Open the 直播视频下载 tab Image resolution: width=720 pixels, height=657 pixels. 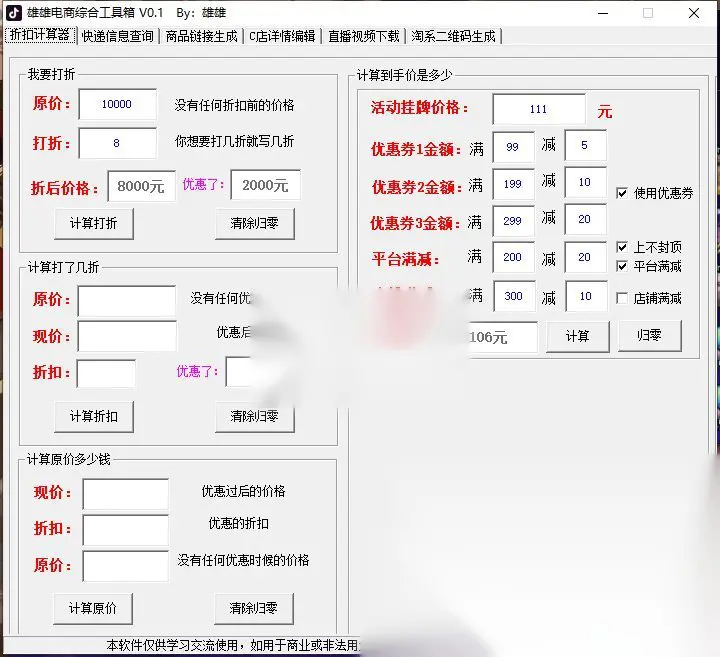[364, 36]
